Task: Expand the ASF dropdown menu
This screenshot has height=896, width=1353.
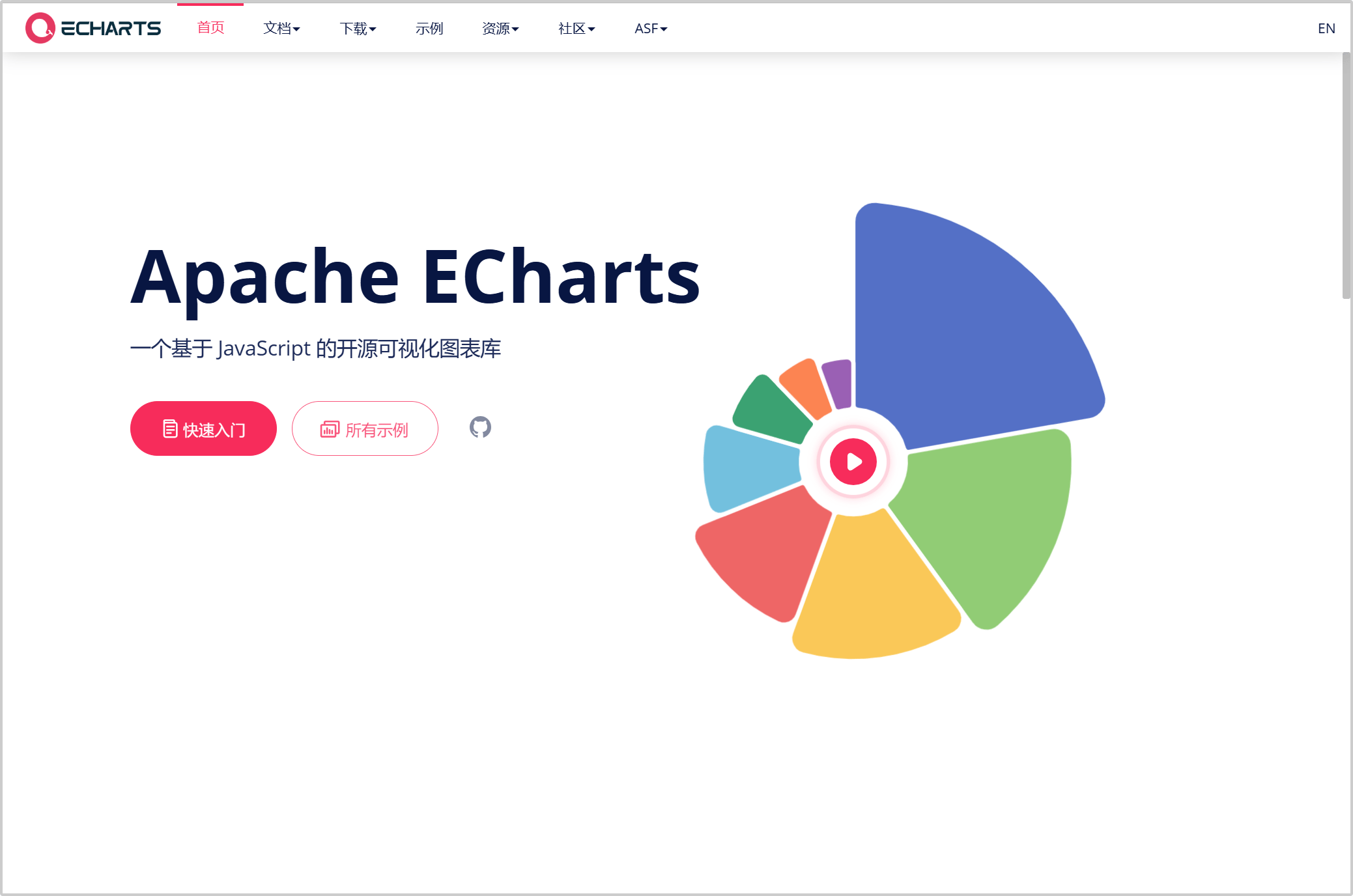Action: 651,29
